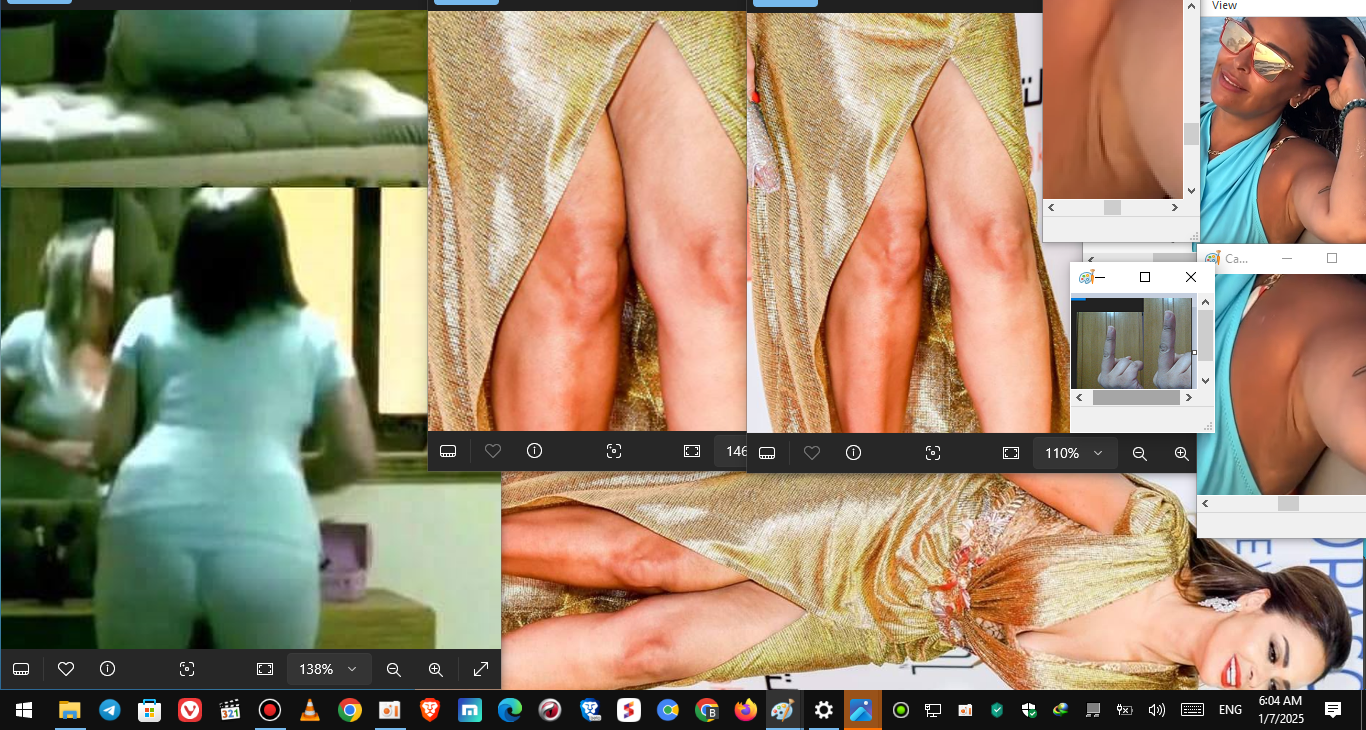Zoom out of the white outfit image
The image size is (1366, 730).
394,669
